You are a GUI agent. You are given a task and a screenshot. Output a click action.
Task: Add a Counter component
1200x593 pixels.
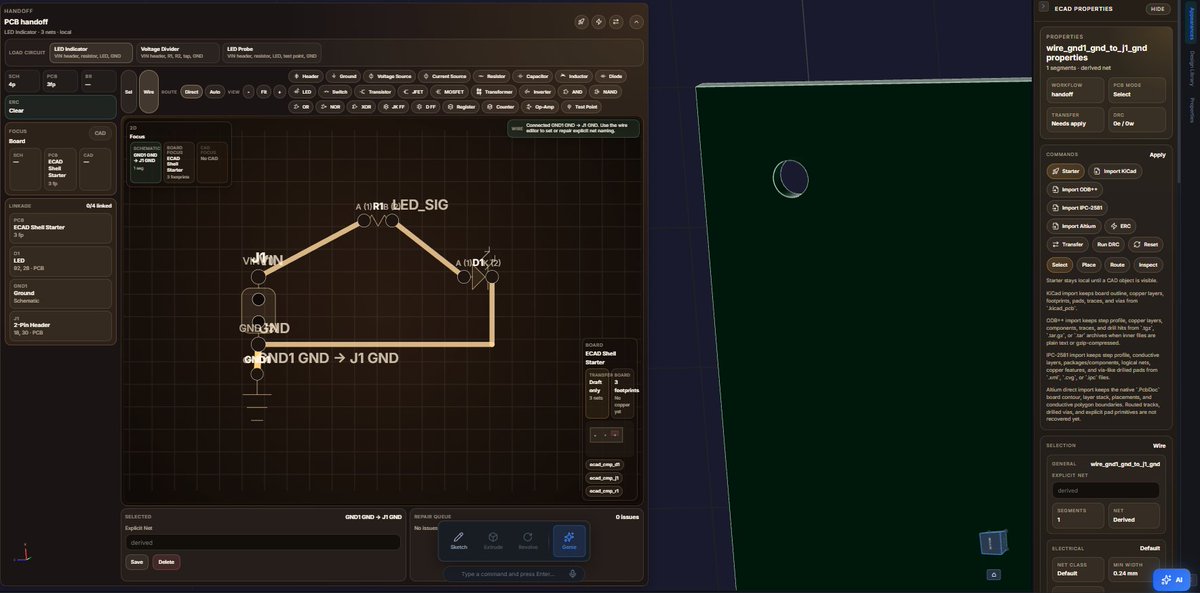click(x=502, y=106)
